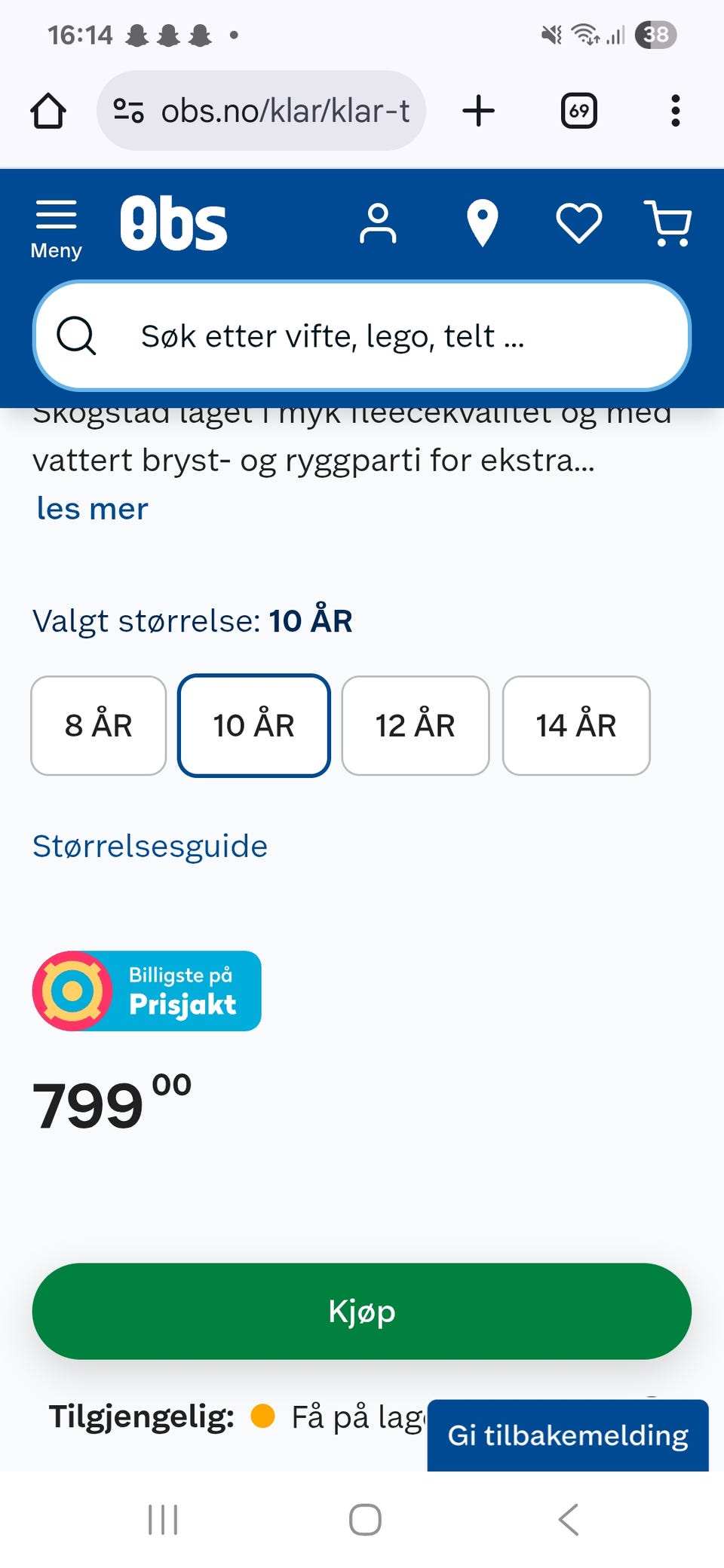Select size 12 ÅR
724x1568 pixels.
point(416,725)
